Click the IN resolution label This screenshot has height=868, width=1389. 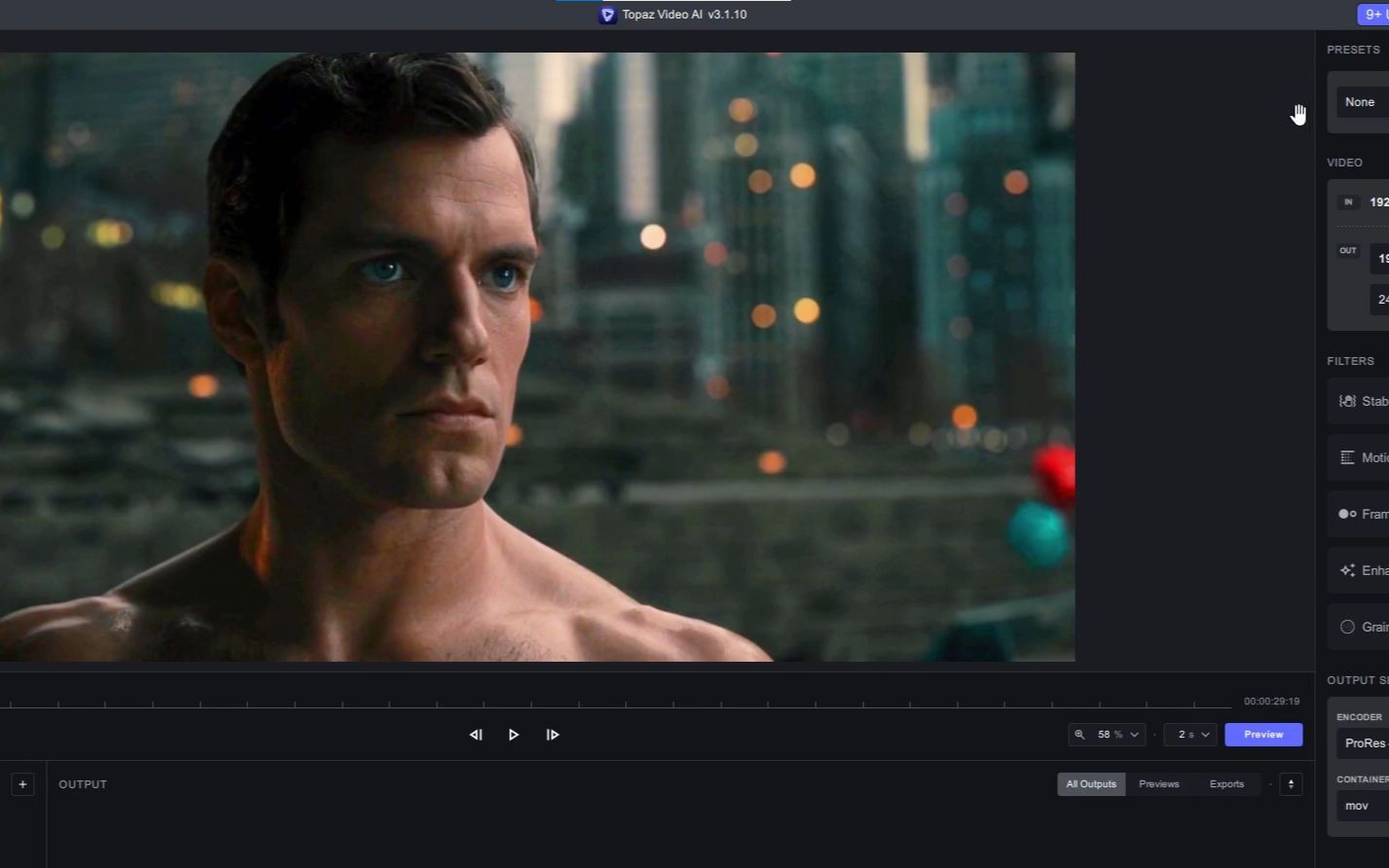[x=1348, y=202]
